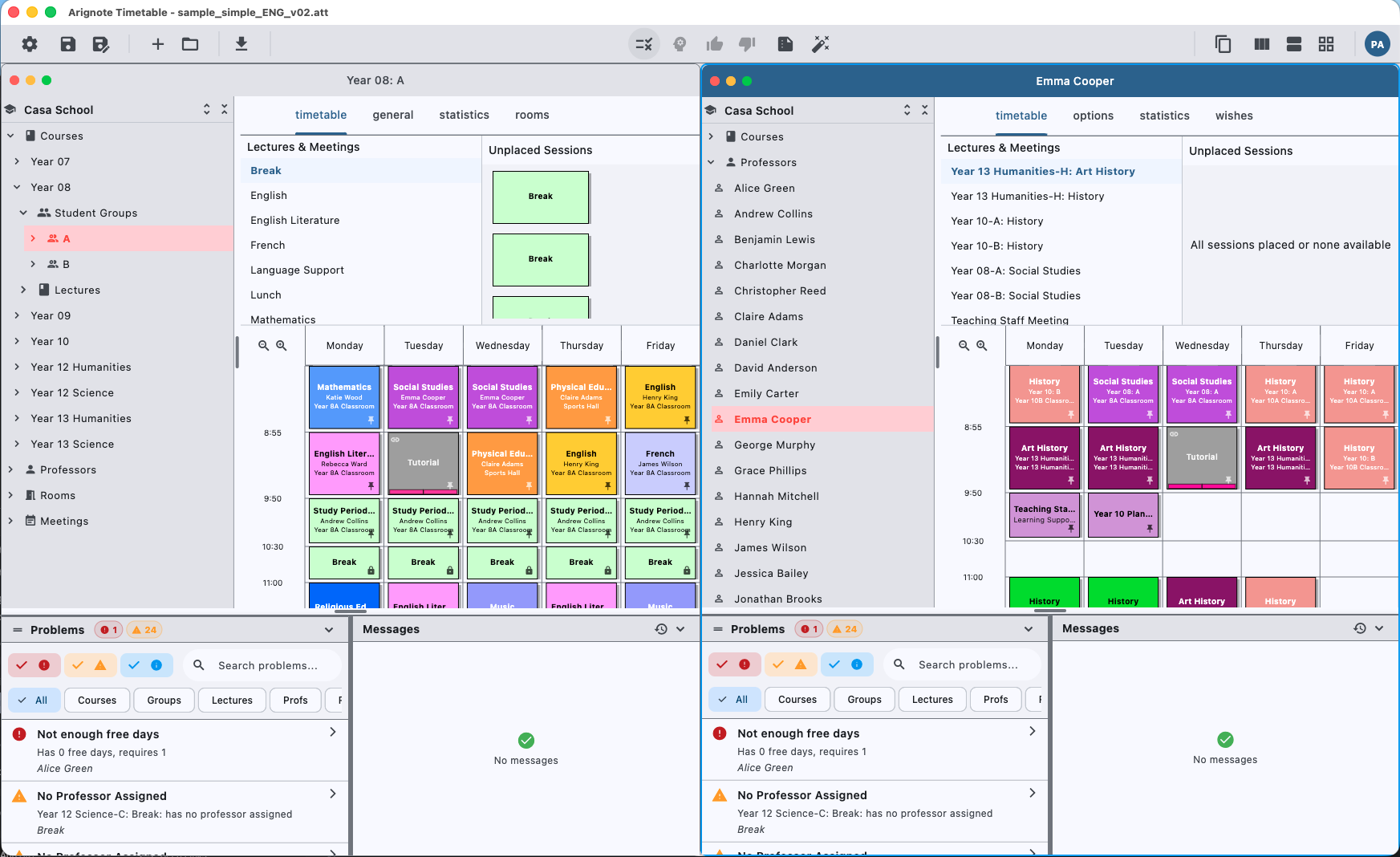
Task: Select Monday Teaching Staff lilac block, Emma Cooper
Action: 1044,515
